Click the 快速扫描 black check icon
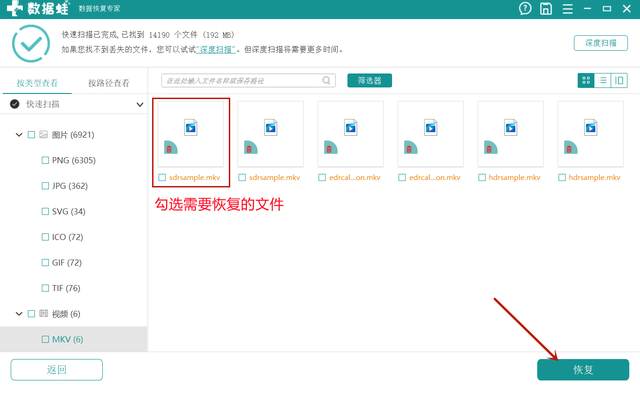 (x=15, y=104)
